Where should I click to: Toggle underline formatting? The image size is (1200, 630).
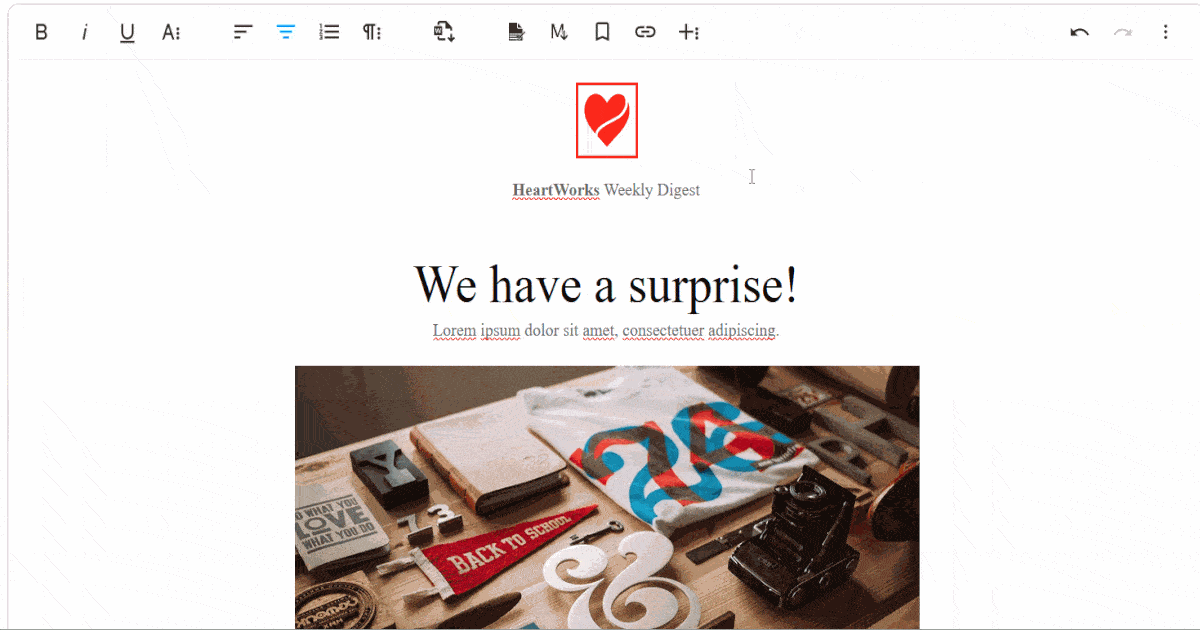[127, 32]
